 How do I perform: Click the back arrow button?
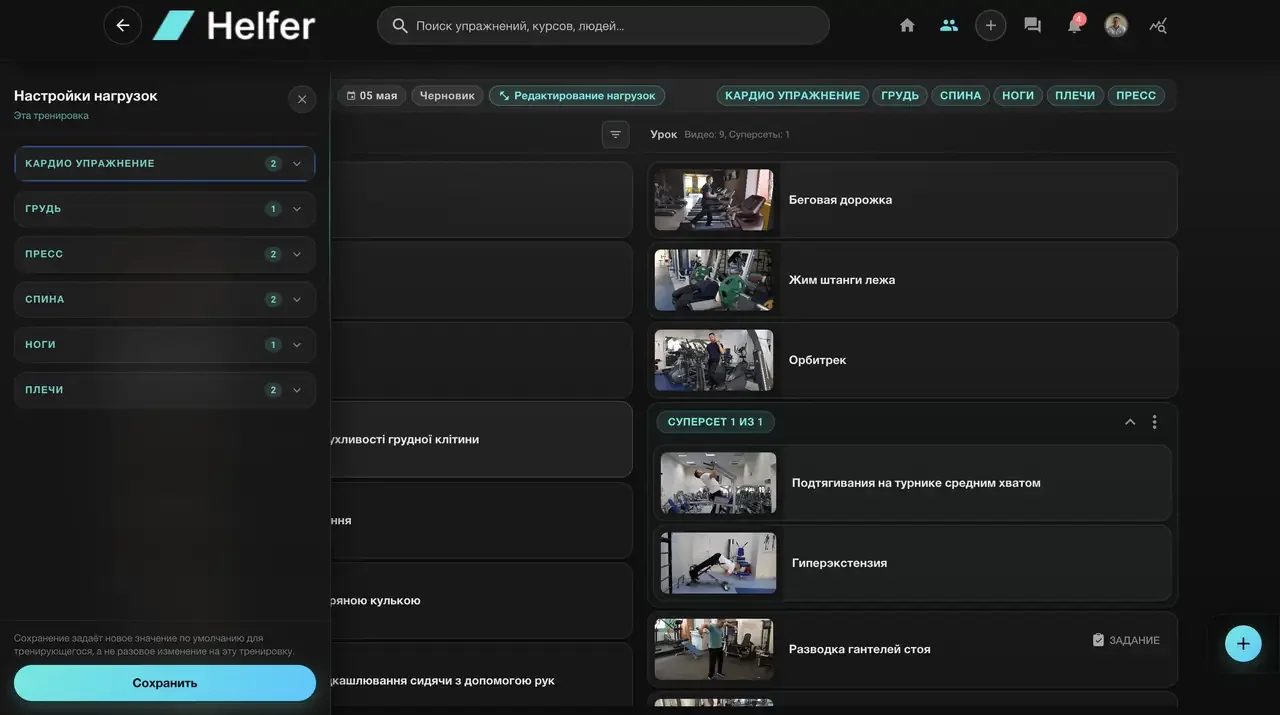pyautogui.click(x=122, y=26)
